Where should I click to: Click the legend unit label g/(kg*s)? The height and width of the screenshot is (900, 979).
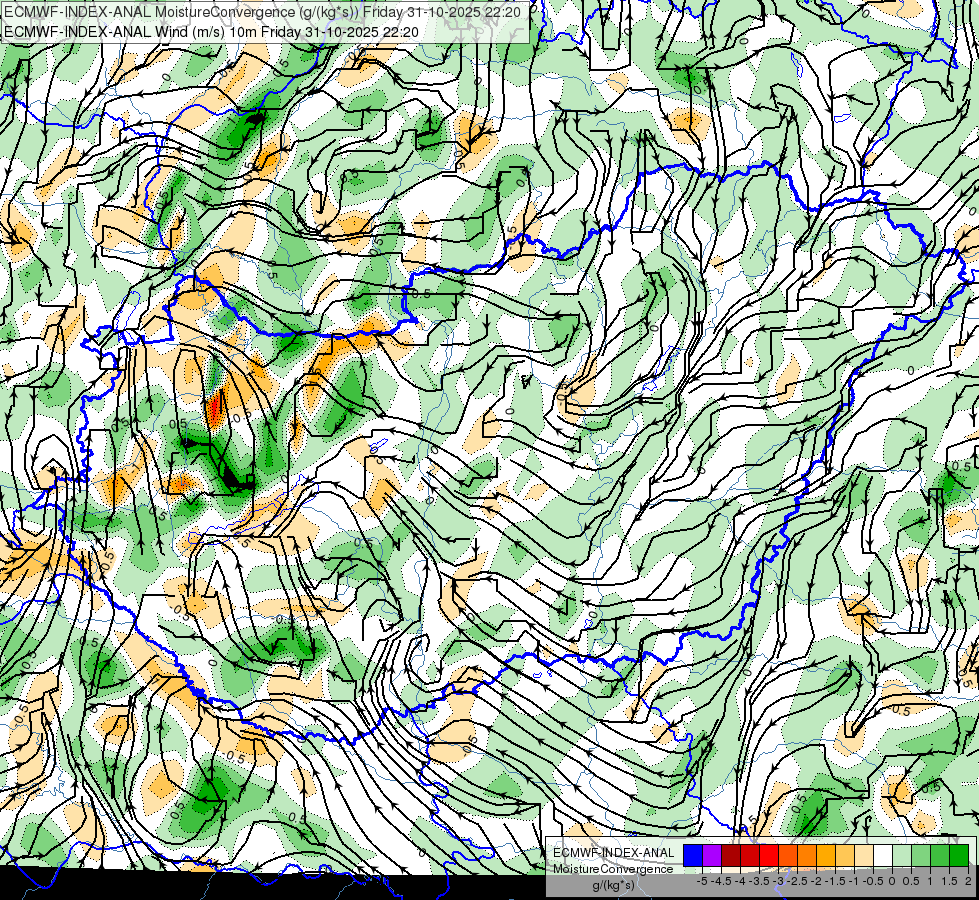pos(614,885)
